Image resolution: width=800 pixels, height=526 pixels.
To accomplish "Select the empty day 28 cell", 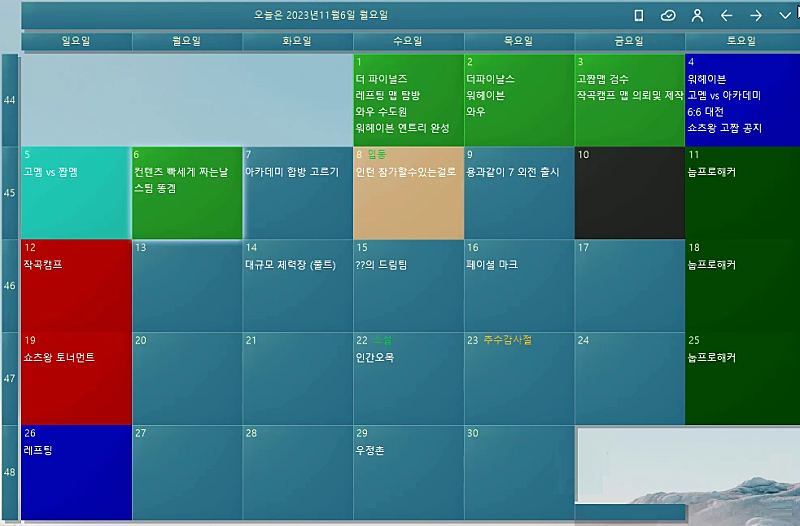I will click(298, 472).
